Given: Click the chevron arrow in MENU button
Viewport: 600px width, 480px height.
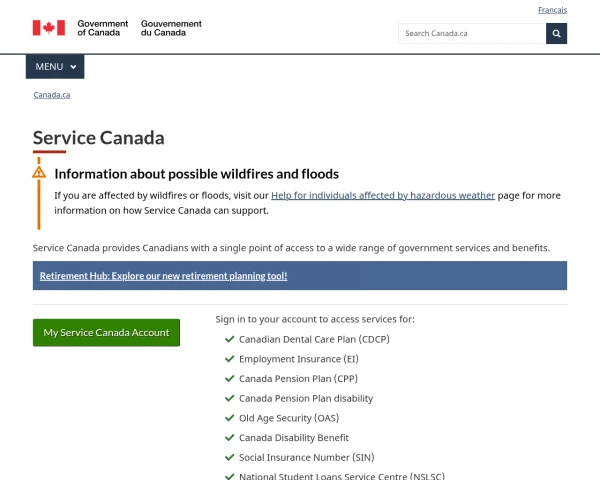Looking at the screenshot, I should (x=73, y=67).
